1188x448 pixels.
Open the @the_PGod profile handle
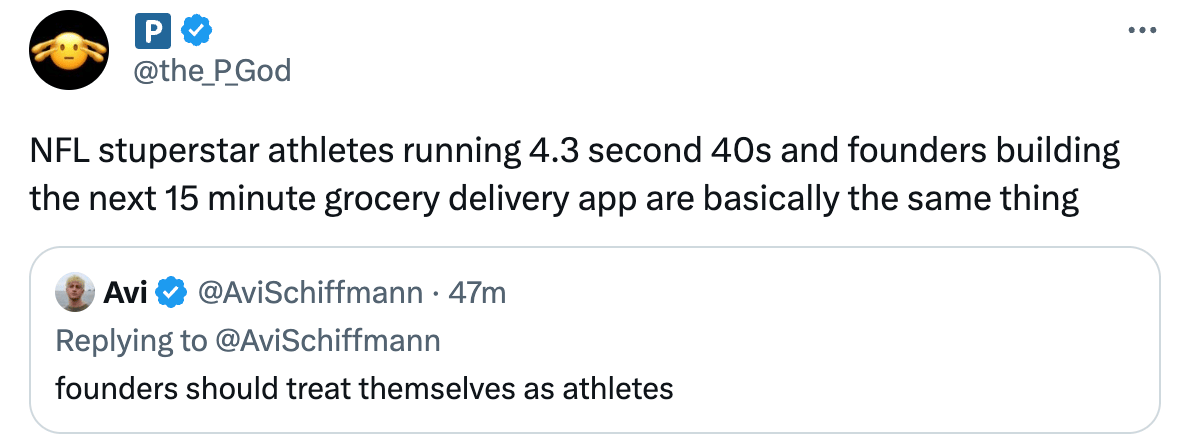212,71
